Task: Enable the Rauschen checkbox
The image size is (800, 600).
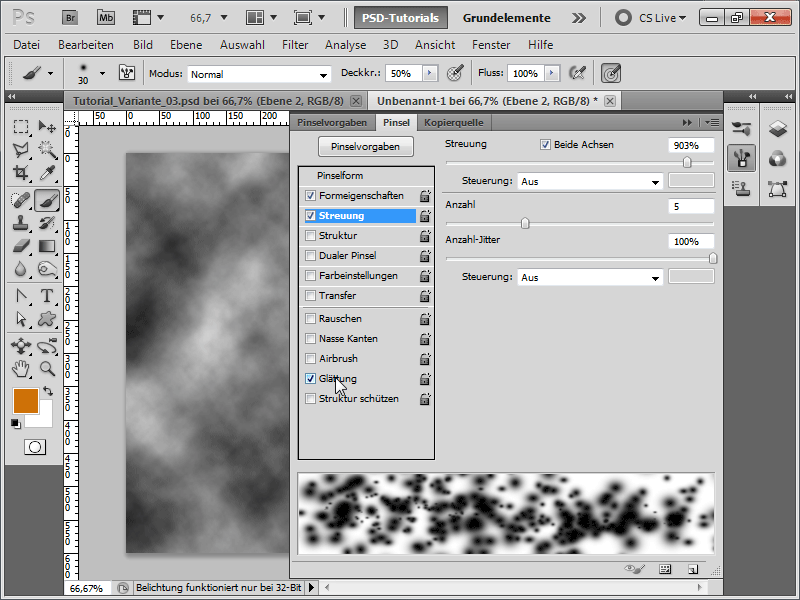Action: click(x=310, y=318)
